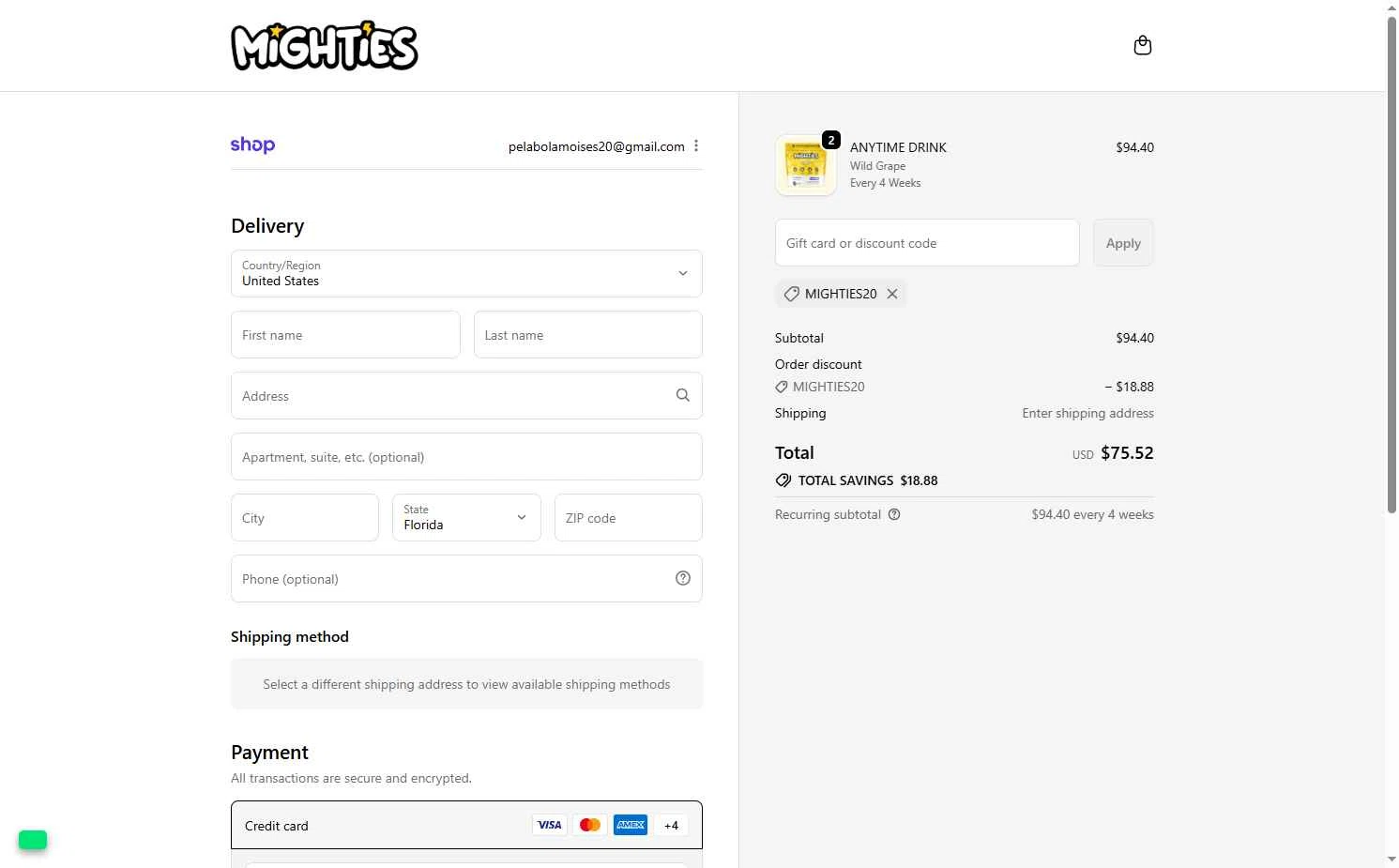Show the +4 additional payment methods
Image resolution: width=1399 pixels, height=868 pixels.
671,825
